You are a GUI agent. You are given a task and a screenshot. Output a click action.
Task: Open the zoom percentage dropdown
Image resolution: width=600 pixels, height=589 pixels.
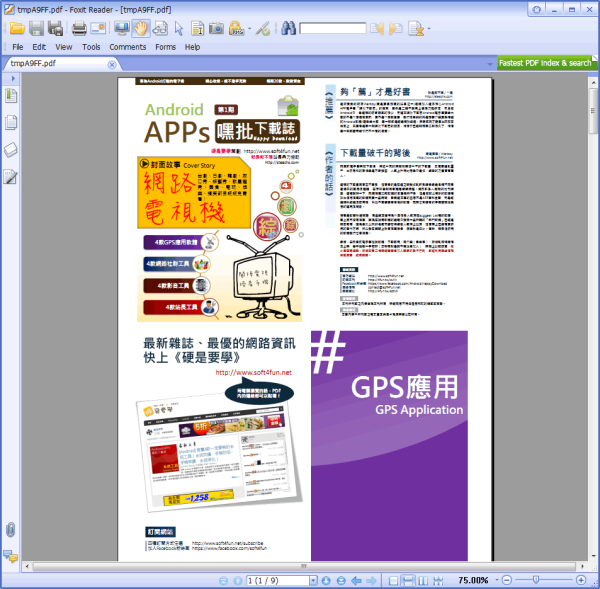click(496, 580)
